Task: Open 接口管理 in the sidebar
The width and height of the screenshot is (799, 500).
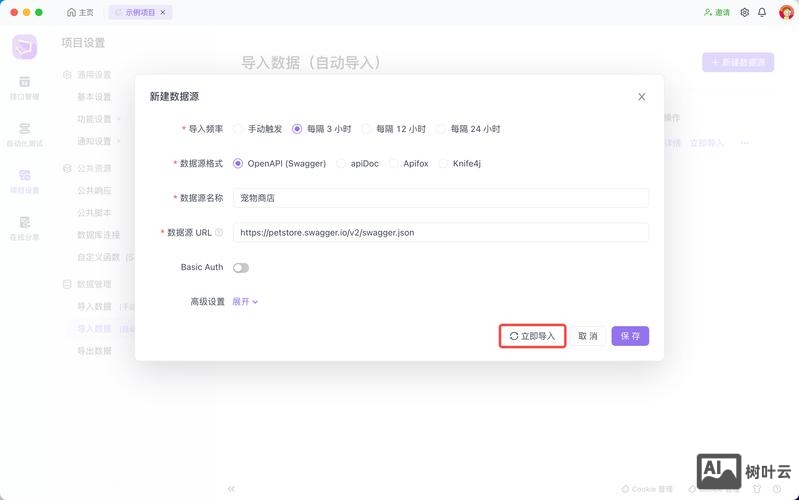Action: pyautogui.click(x=24, y=88)
